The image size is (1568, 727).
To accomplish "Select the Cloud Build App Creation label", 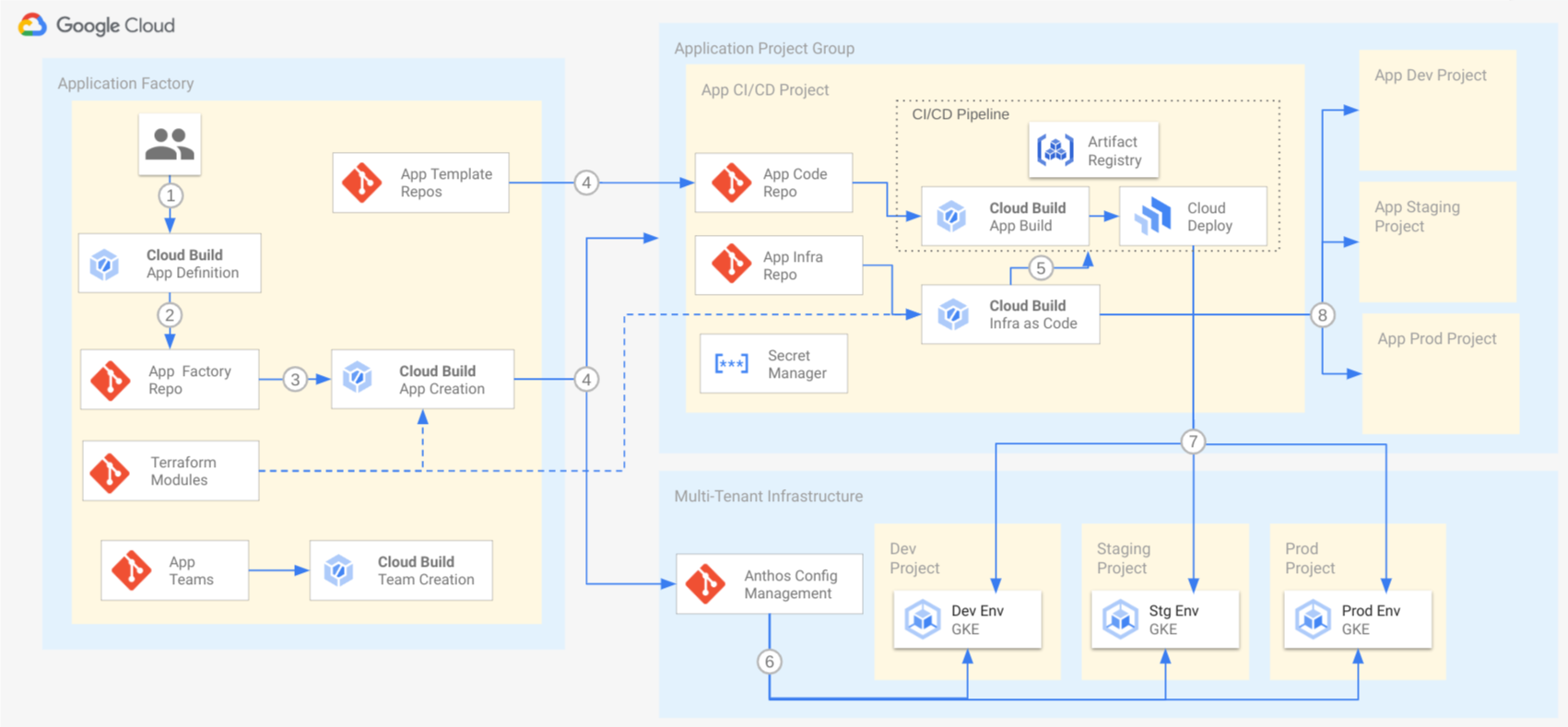I will pos(442,380).
